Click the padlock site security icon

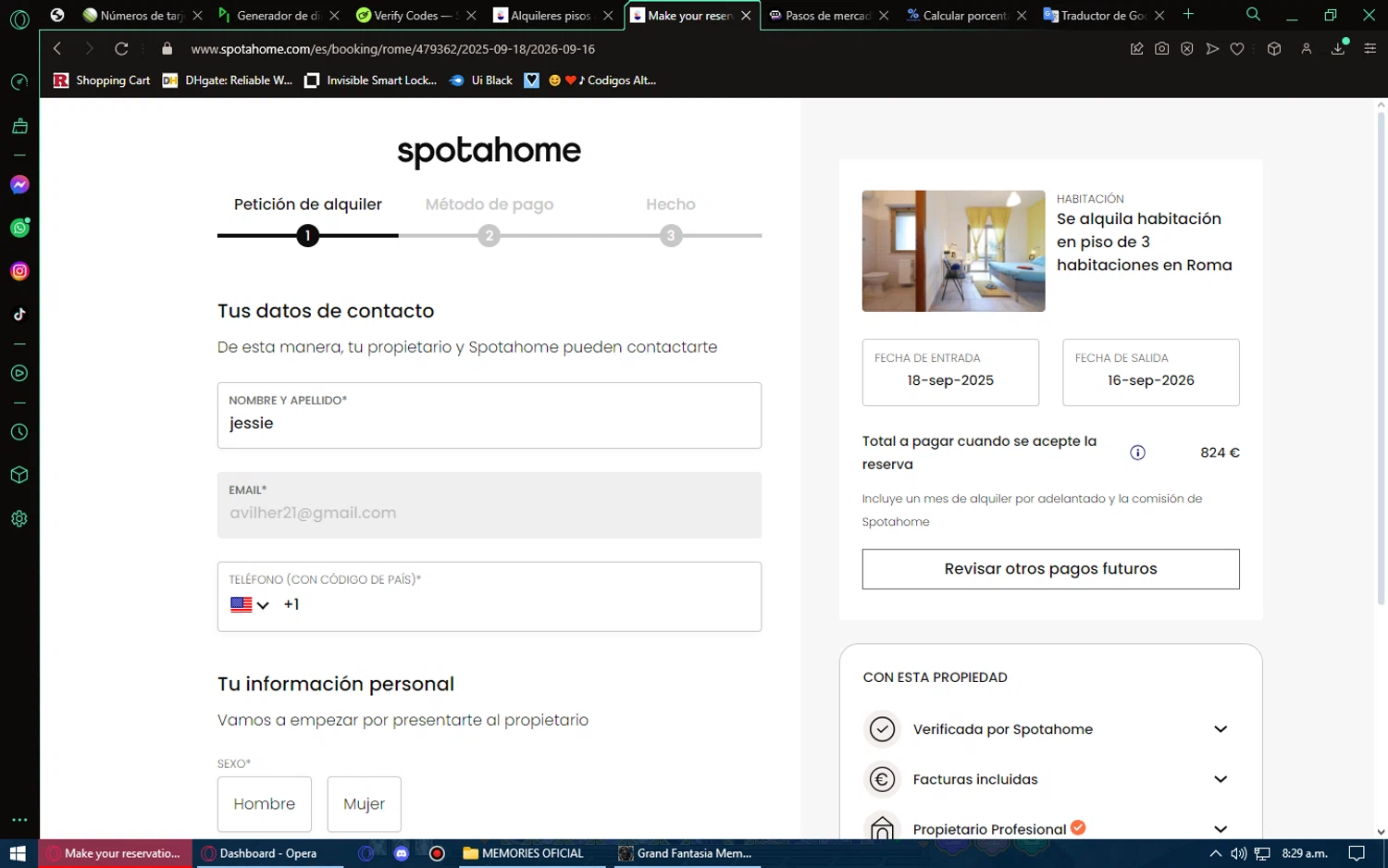click(167, 49)
